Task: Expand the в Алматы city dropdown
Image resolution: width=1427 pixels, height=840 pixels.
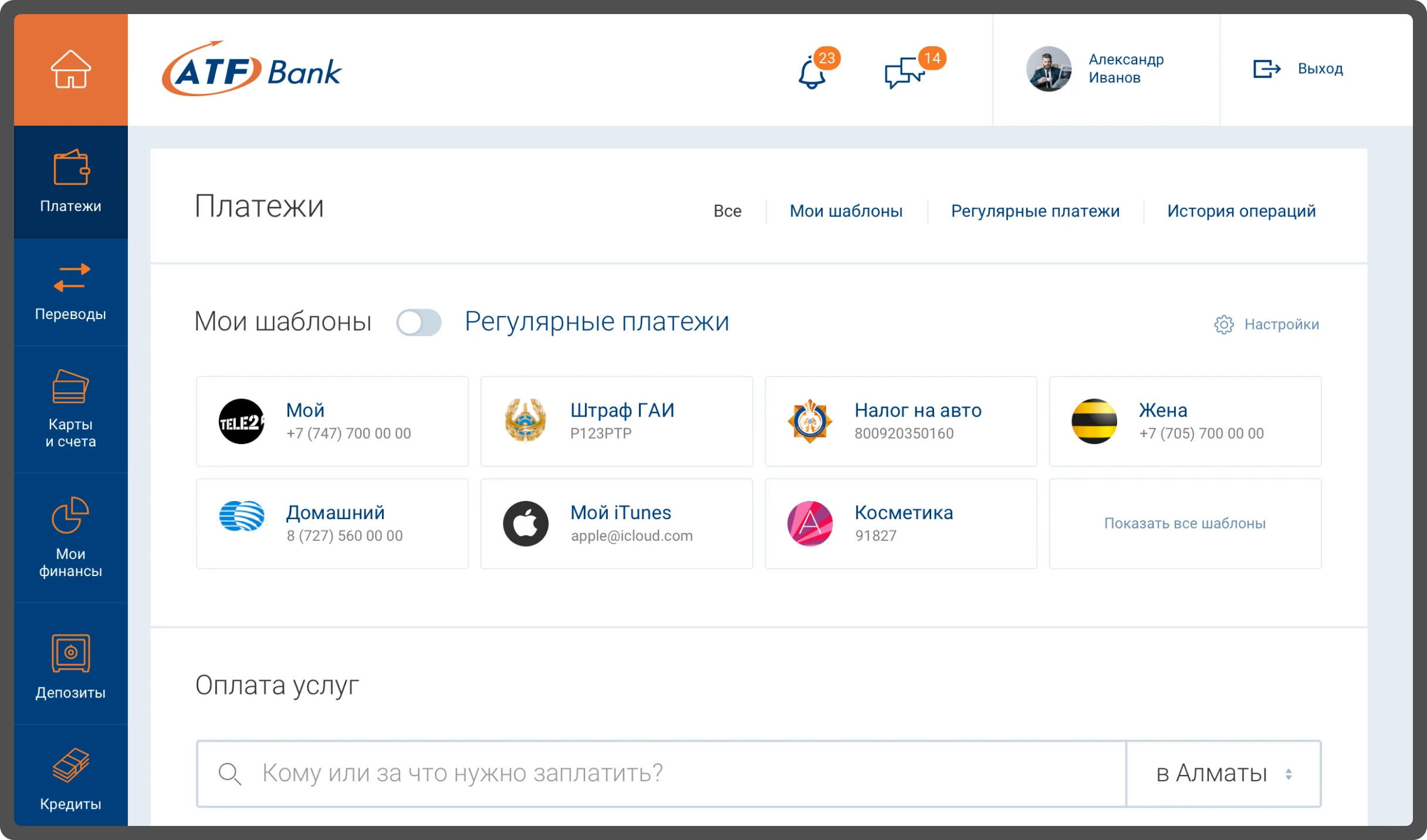Action: click(x=1223, y=773)
